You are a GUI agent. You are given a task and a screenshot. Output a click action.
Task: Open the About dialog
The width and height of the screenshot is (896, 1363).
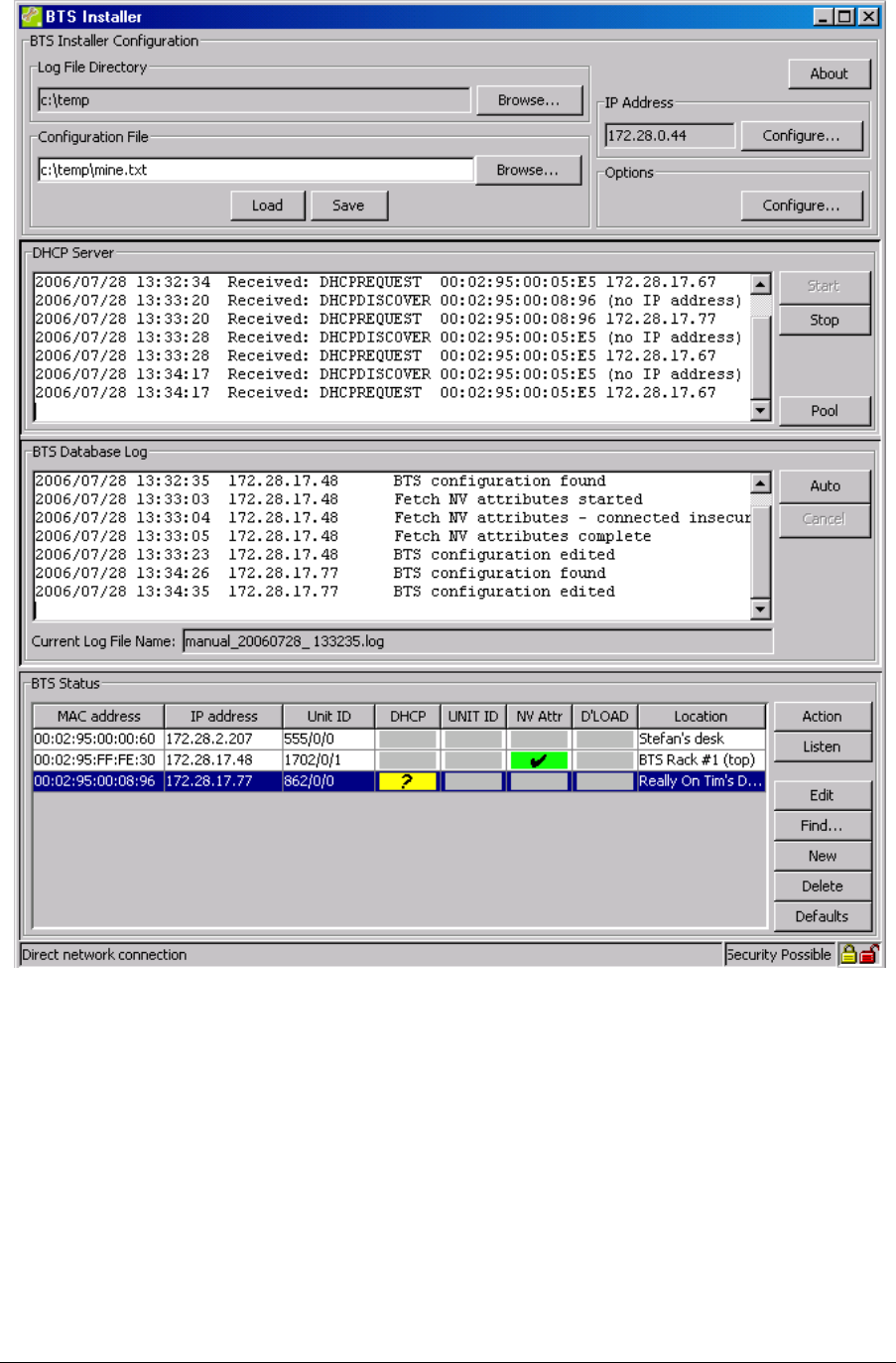tap(829, 73)
